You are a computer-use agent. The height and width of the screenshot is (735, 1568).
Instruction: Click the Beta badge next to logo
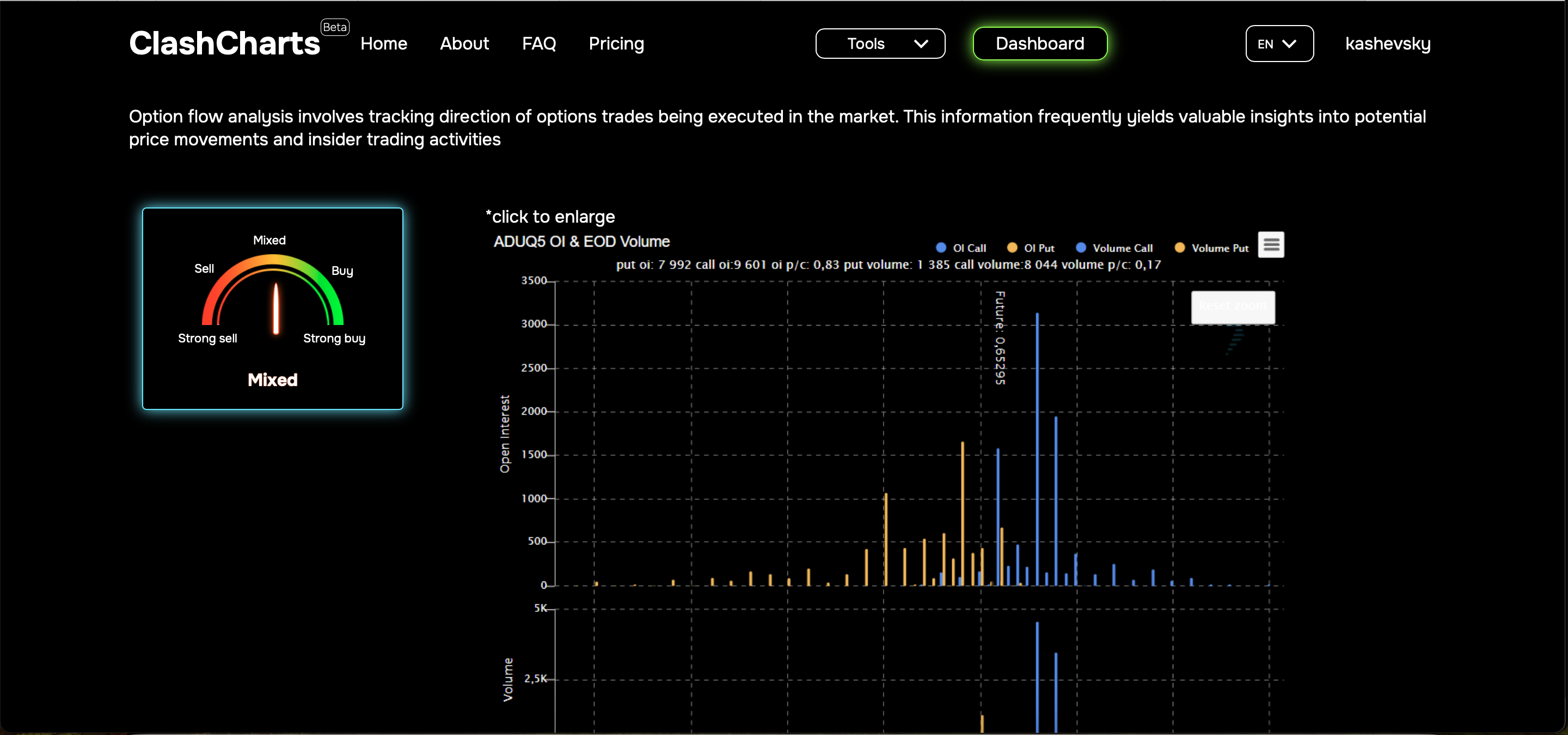pos(335,27)
